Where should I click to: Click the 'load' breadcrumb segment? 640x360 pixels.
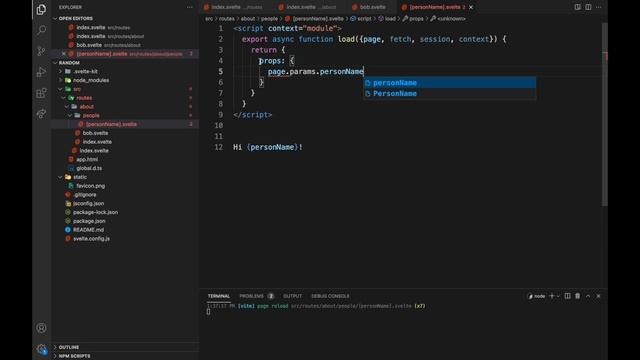coord(390,19)
